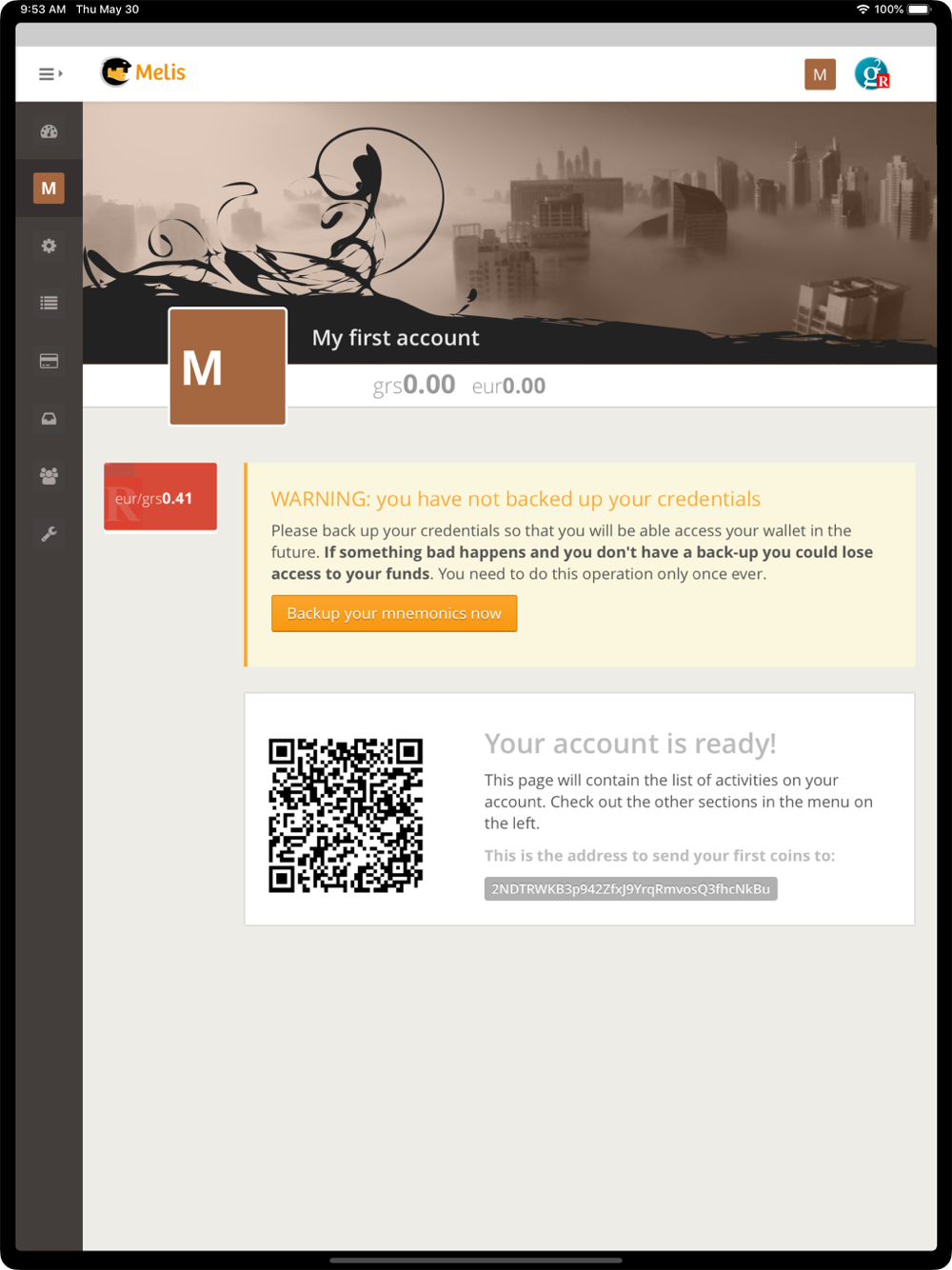
Task: Click the Melis logo in the header
Action: 144,72
